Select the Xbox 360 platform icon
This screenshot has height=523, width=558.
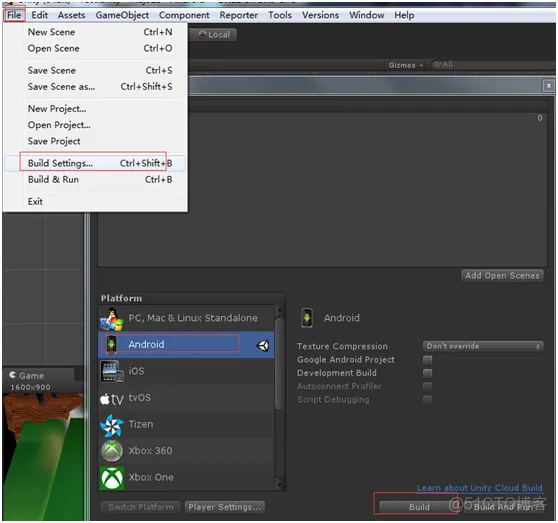(x=112, y=451)
